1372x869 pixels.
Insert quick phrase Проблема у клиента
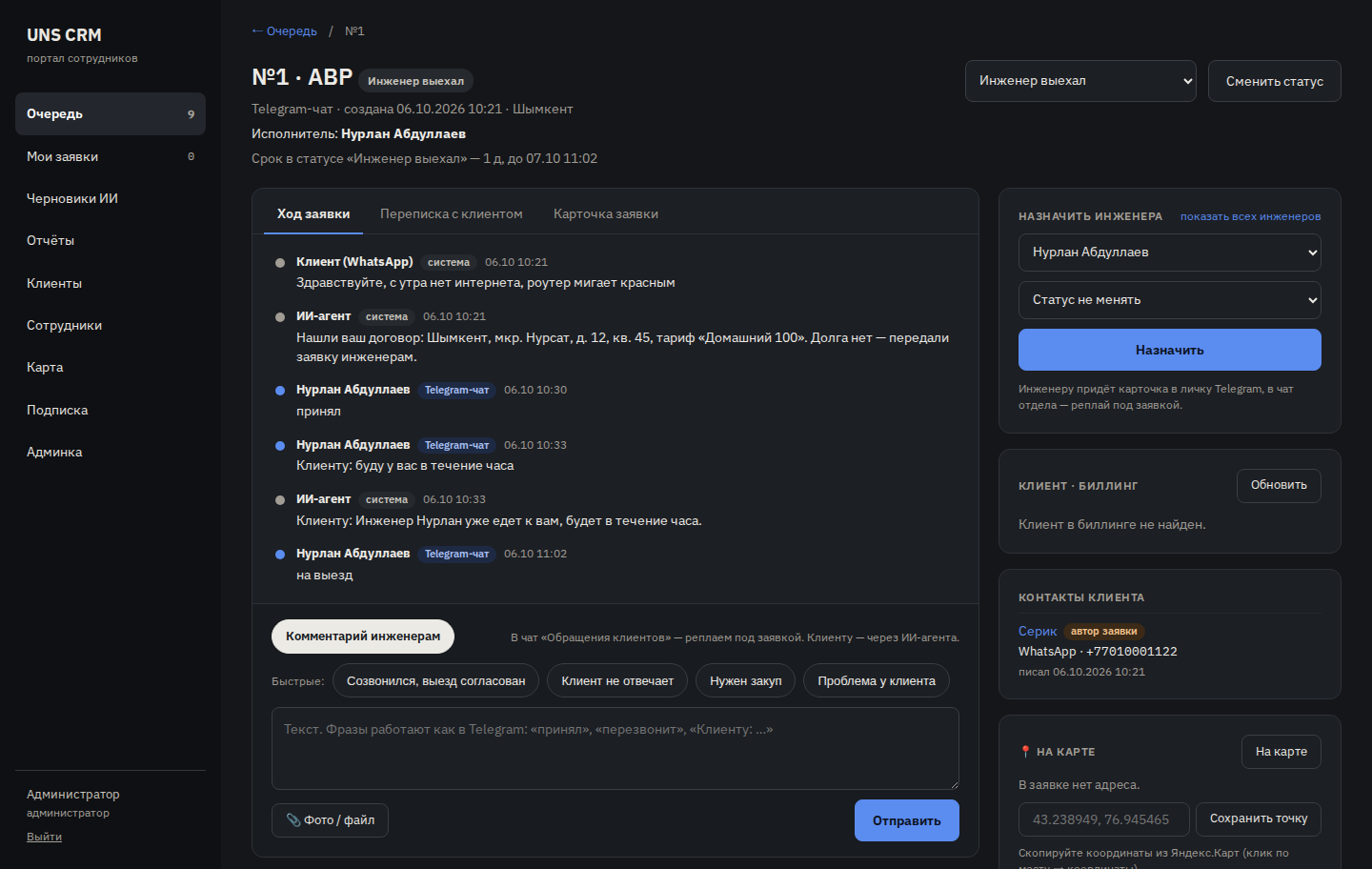877,681
